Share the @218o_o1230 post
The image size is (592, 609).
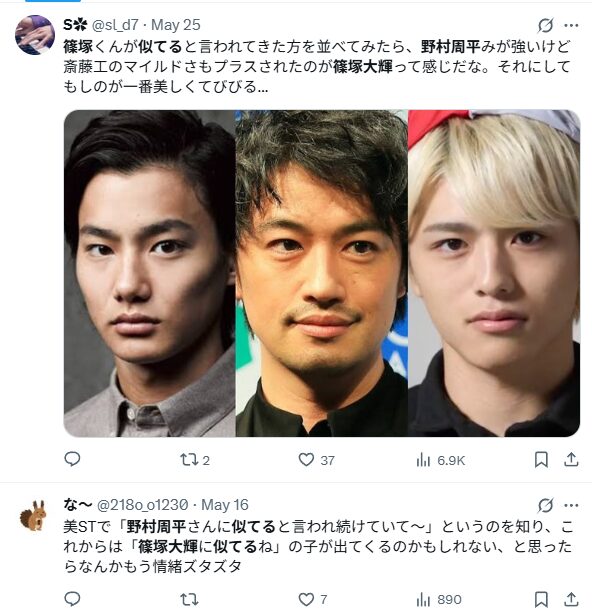coord(571,599)
